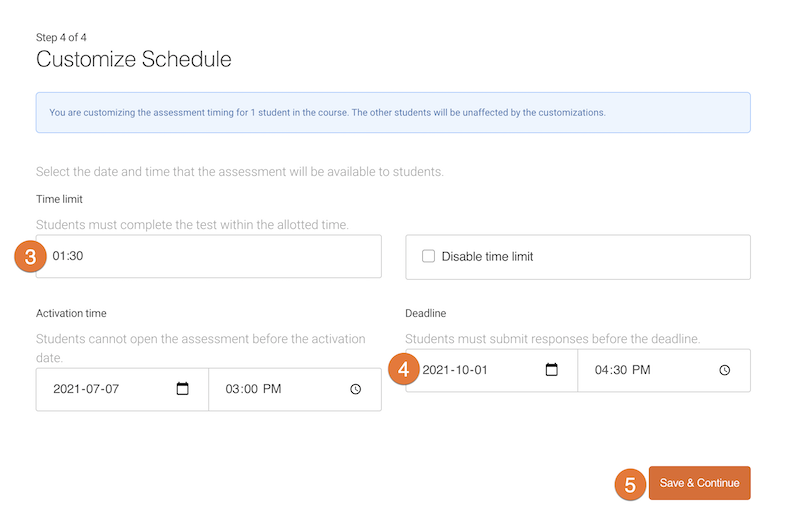Select the activation date 2021-07-07 field
The height and width of the screenshot is (531, 800).
coord(100,389)
